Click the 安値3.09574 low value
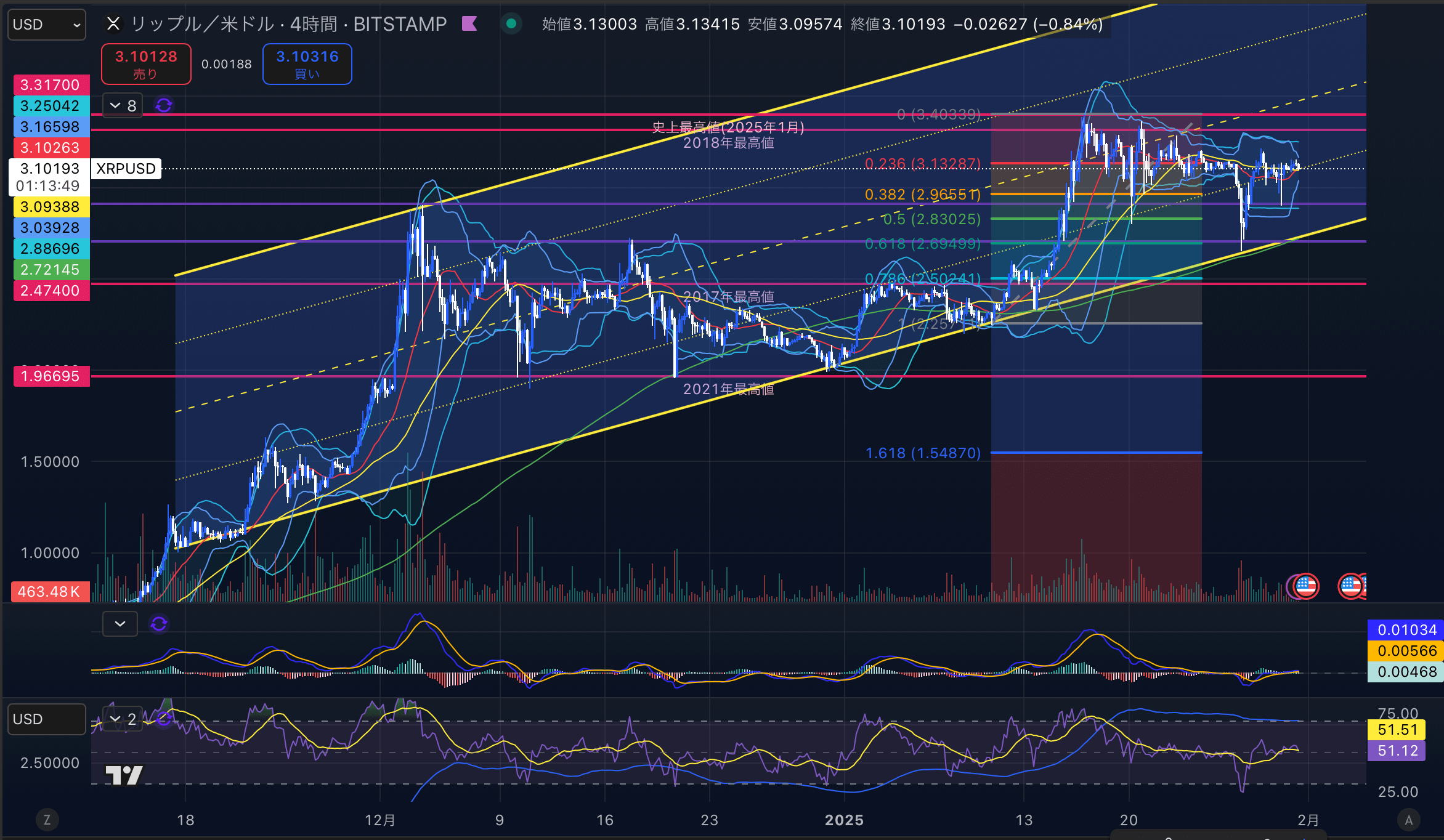Screen dimensions: 1444x840 795,24
